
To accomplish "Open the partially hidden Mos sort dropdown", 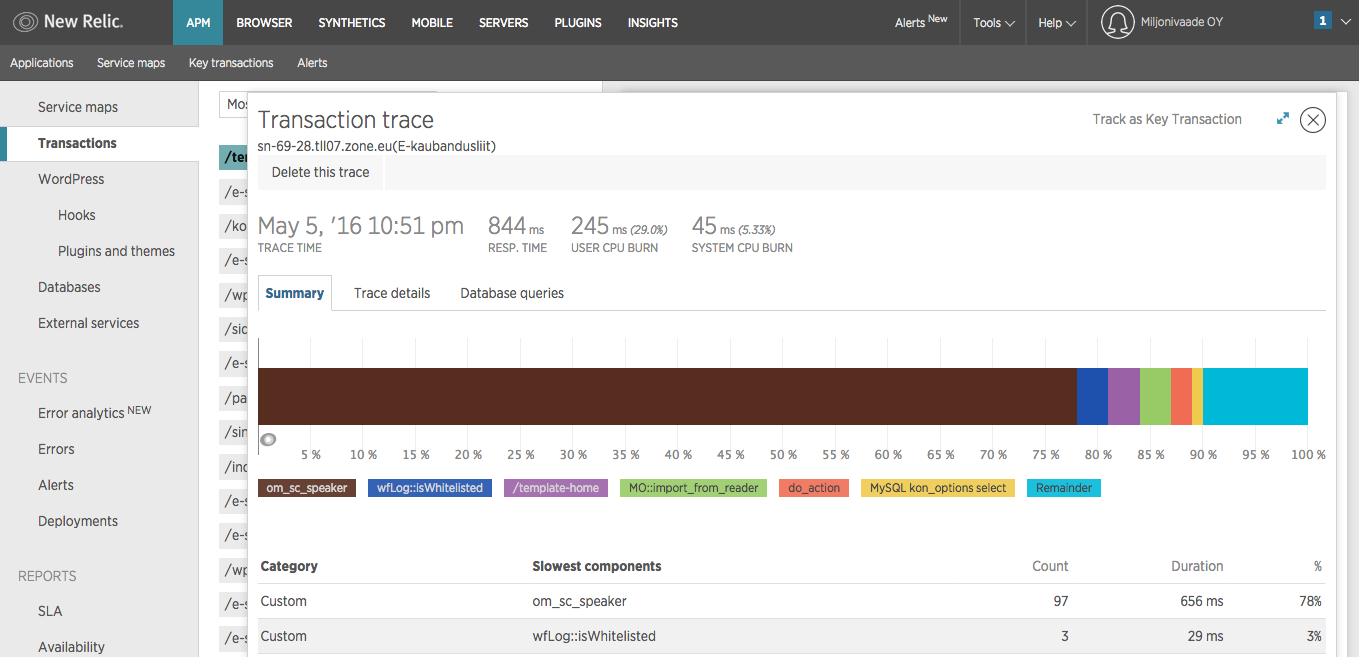I will pyautogui.click(x=233, y=104).
